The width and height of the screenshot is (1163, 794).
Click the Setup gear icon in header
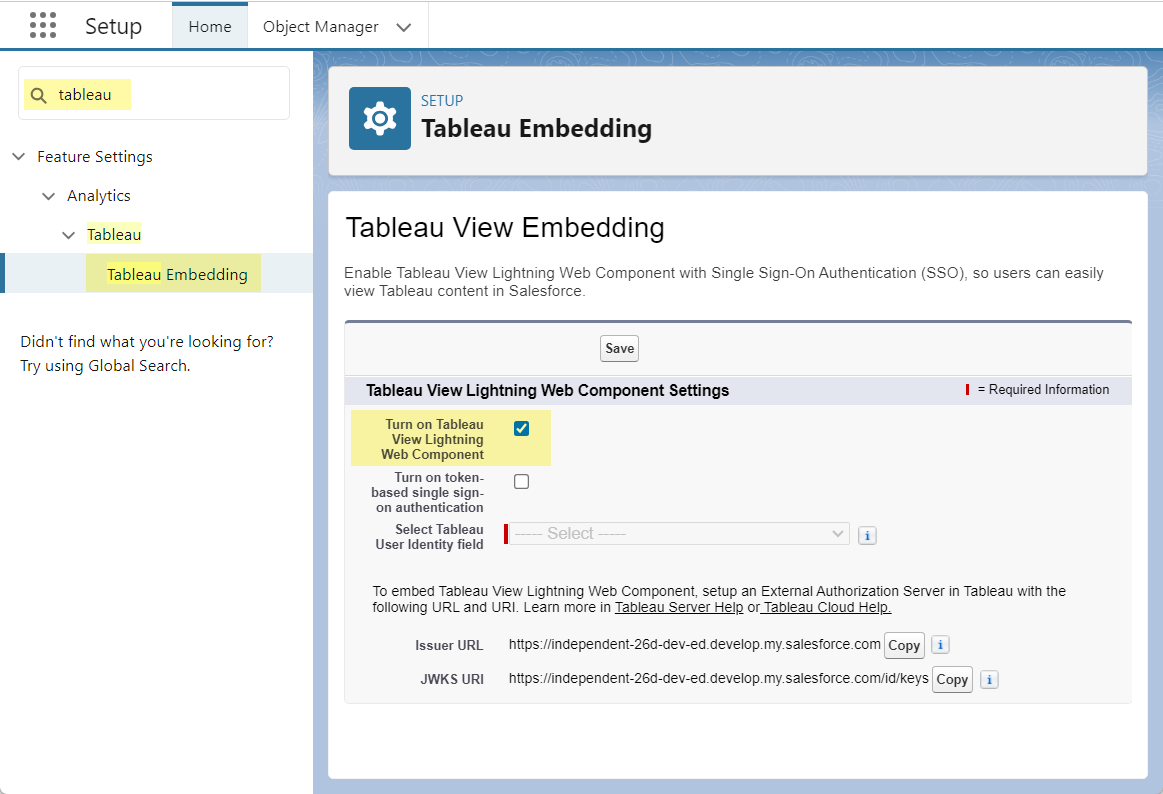tap(379, 118)
